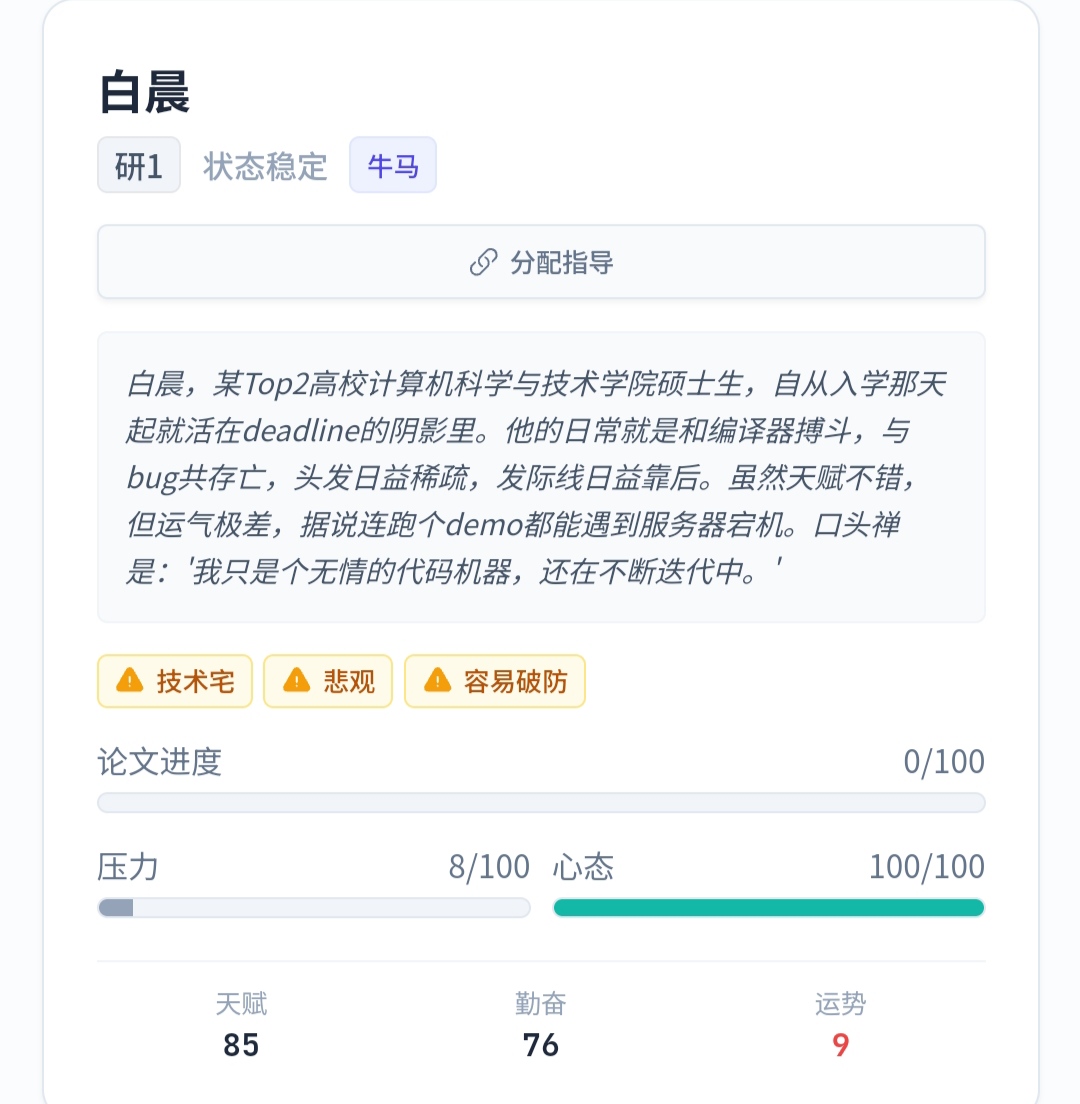Image resolution: width=1080 pixels, height=1104 pixels.
Task: Click the 状态稳定 status label
Action: click(265, 166)
